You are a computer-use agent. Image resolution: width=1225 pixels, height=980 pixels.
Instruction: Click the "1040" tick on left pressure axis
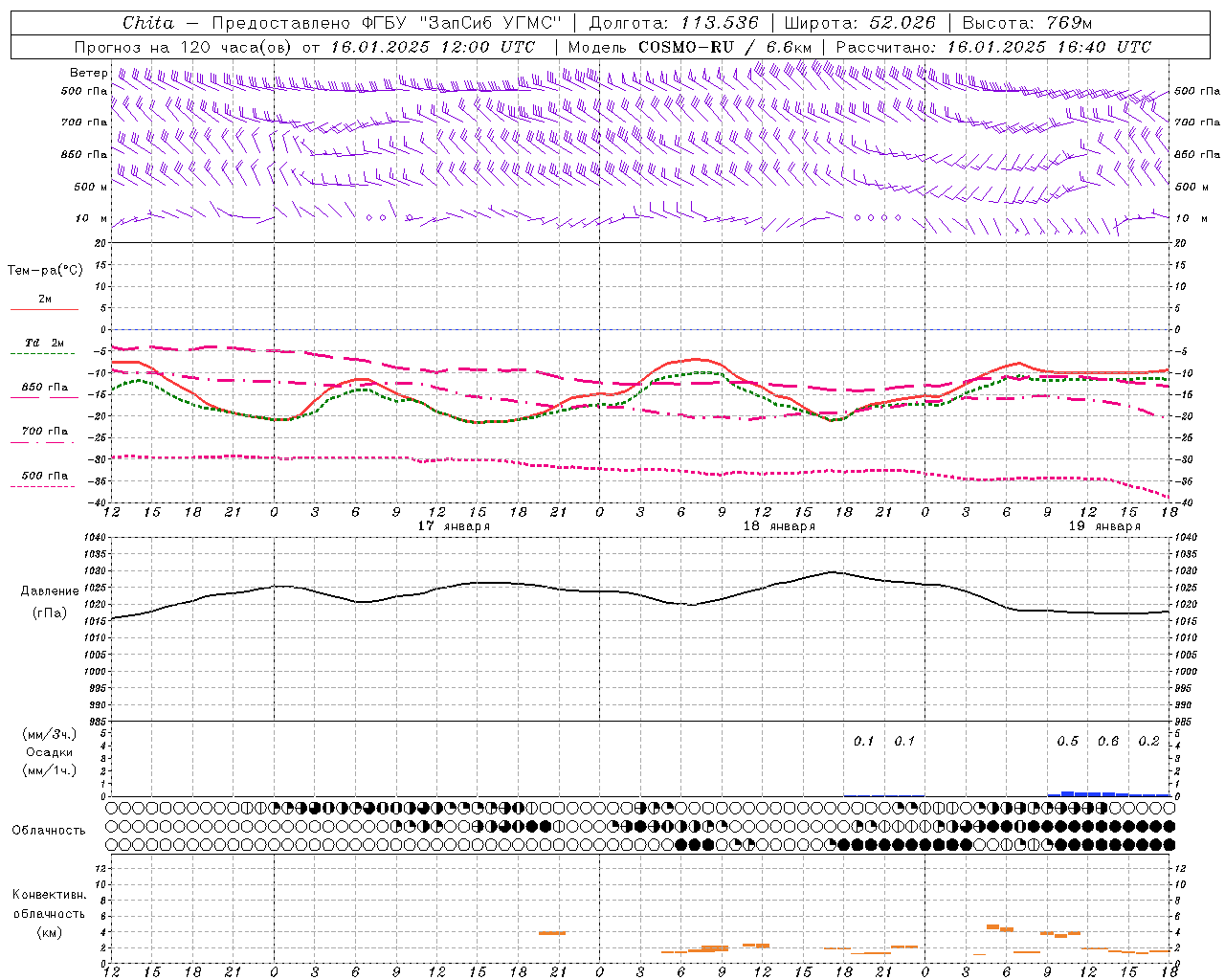coord(95,538)
